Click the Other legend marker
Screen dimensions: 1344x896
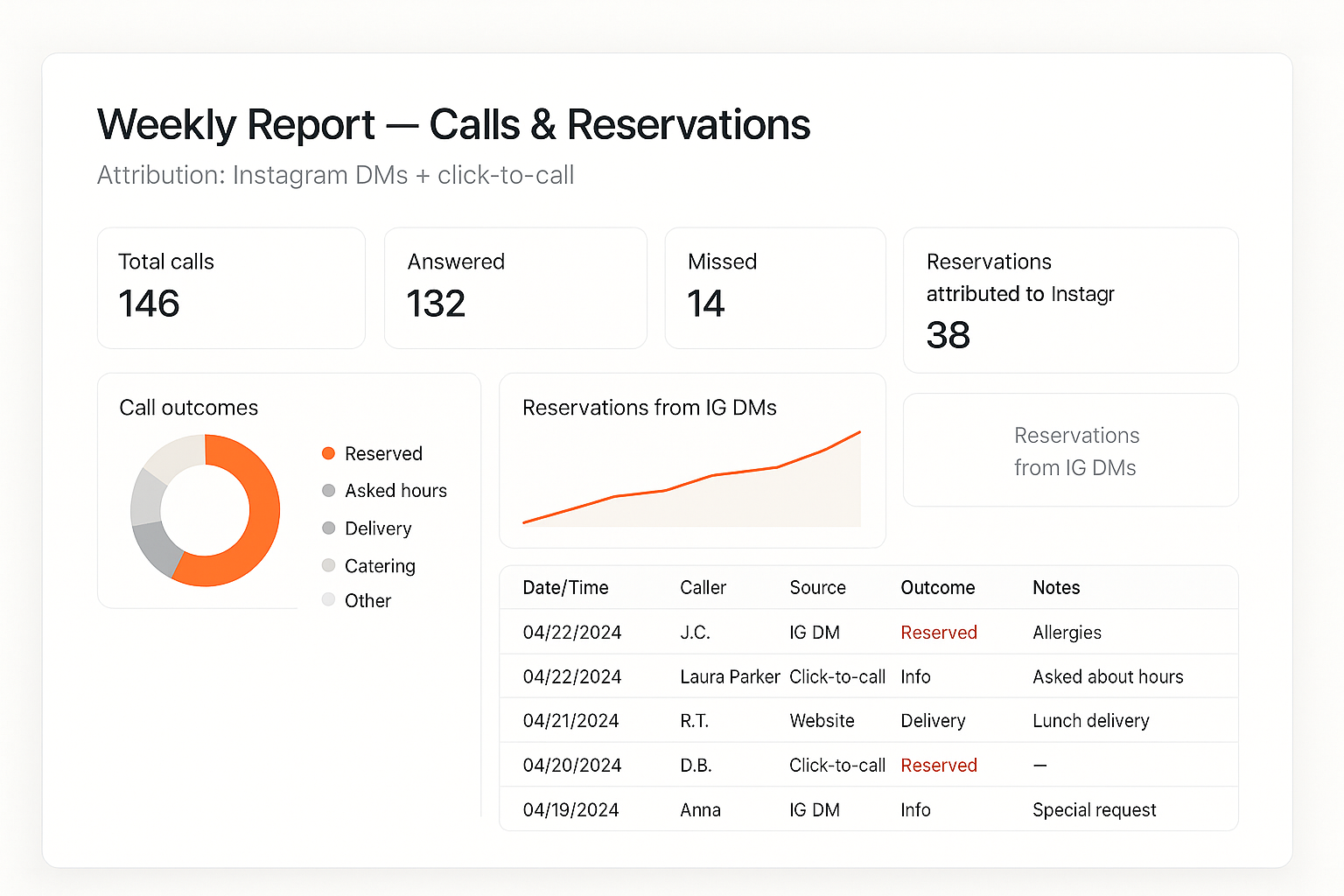pos(329,600)
